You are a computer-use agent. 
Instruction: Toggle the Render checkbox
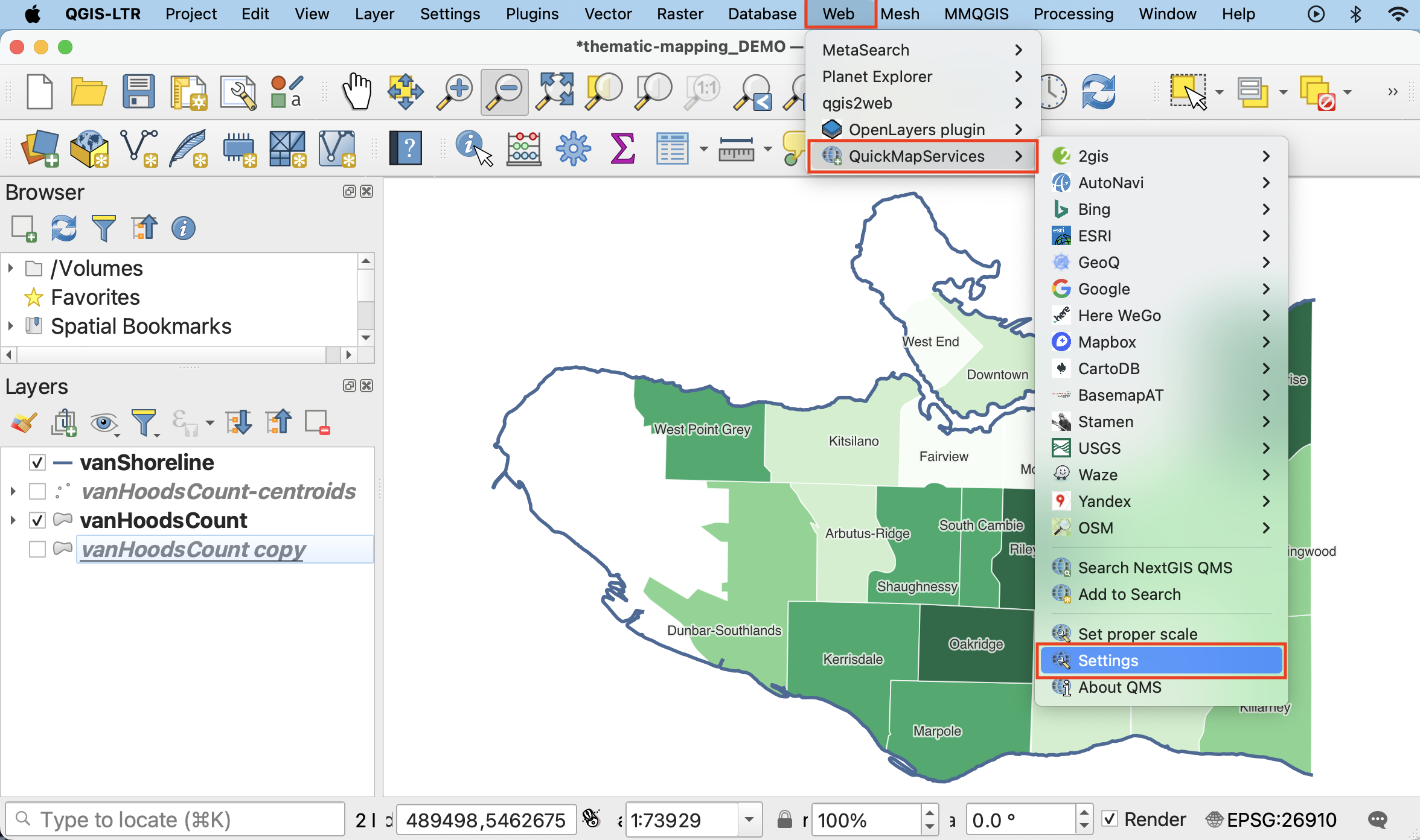[1110, 819]
